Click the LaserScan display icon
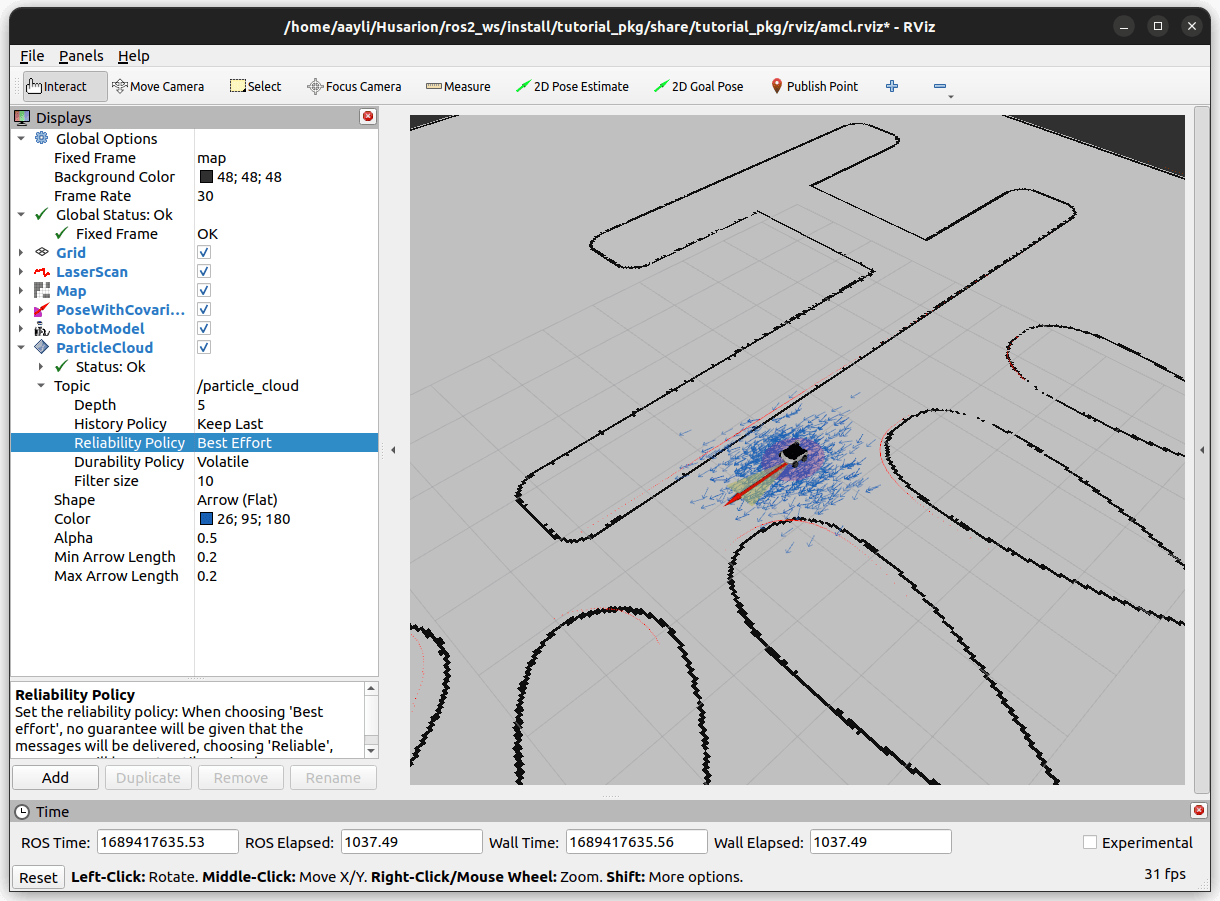This screenshot has width=1220, height=901. (x=42, y=272)
